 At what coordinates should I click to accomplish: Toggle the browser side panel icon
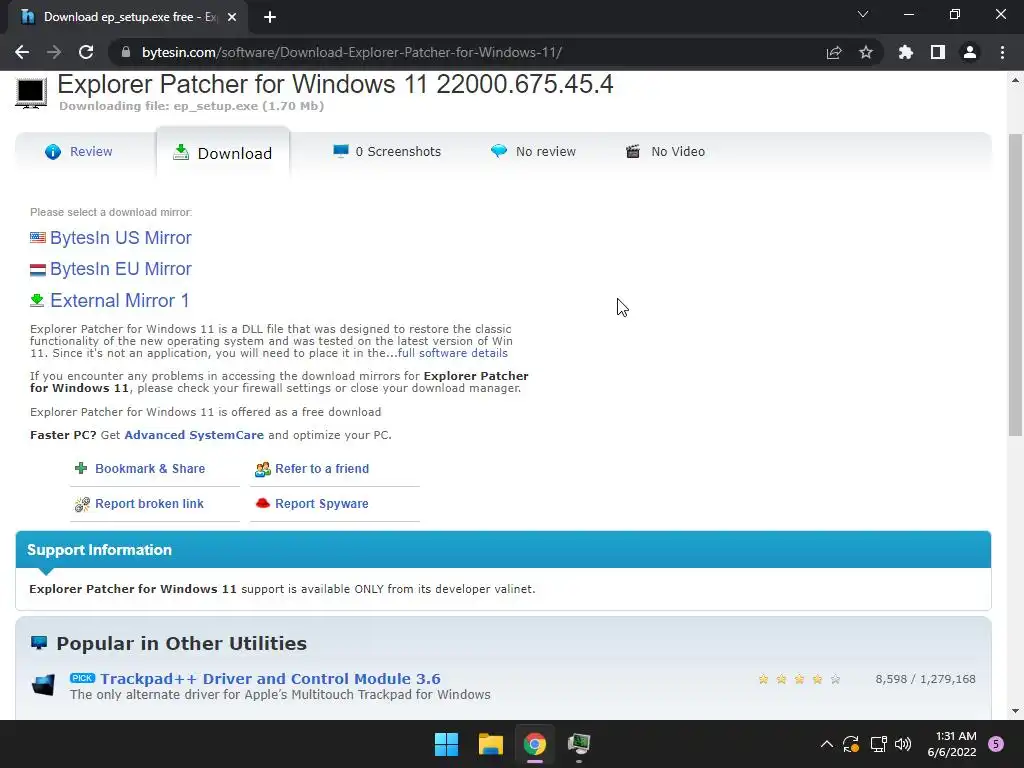[938, 52]
